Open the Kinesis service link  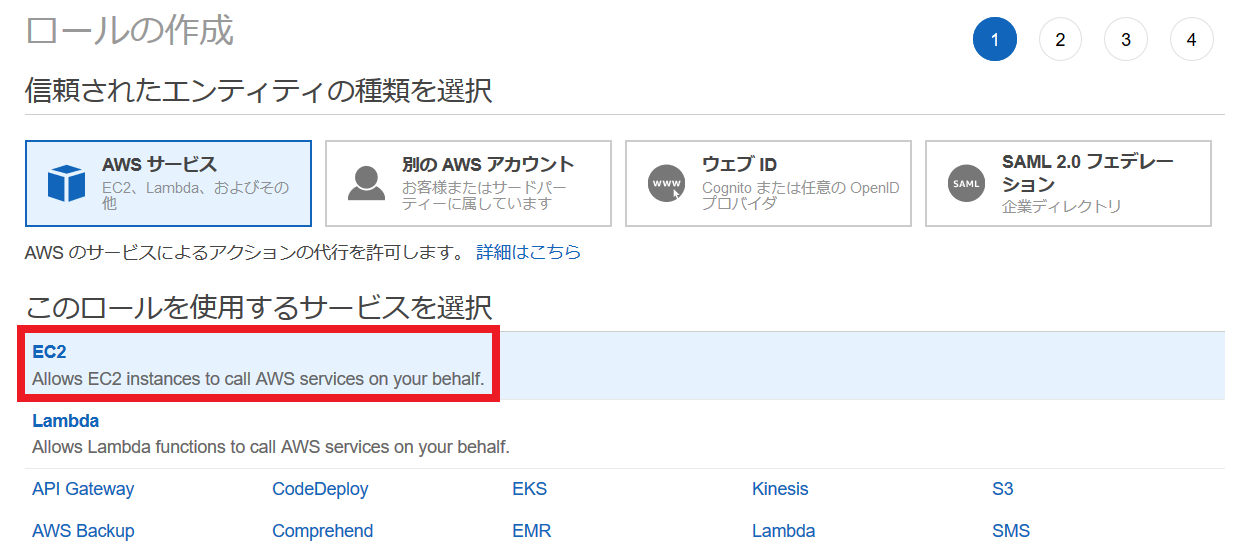coord(780,489)
